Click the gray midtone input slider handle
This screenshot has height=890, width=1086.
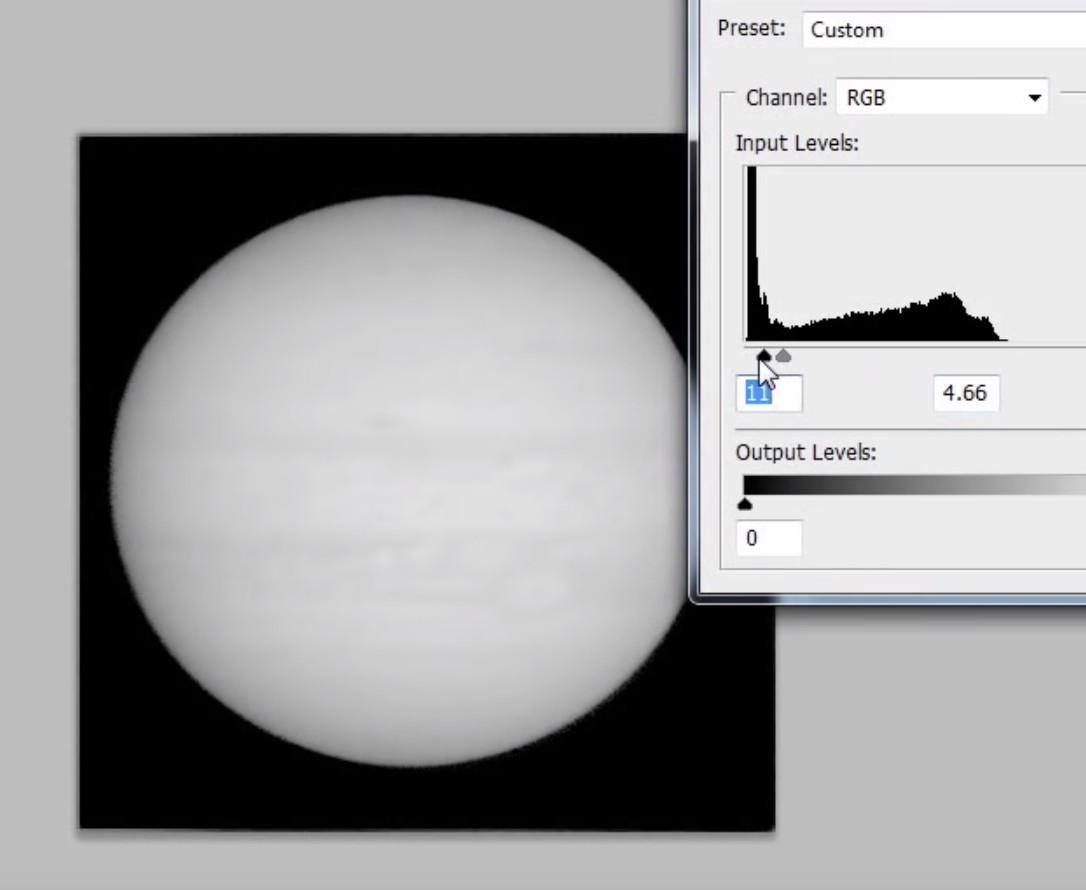click(x=784, y=356)
